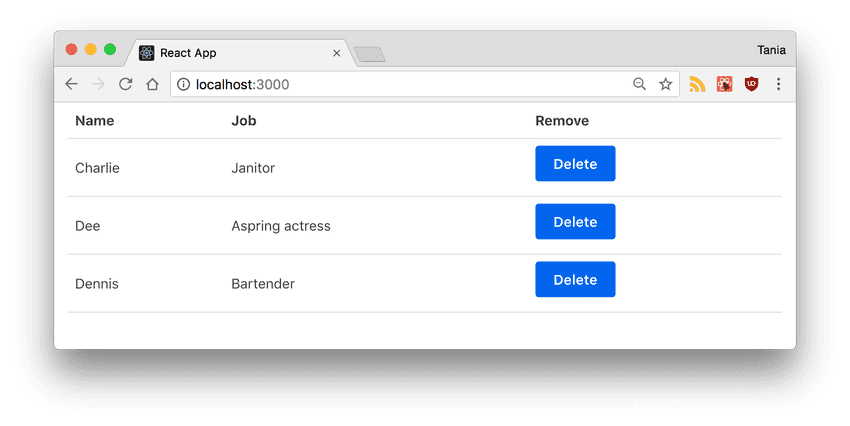850x426 pixels.
Task: Reload the page with the refresh icon
Action: 126,84
